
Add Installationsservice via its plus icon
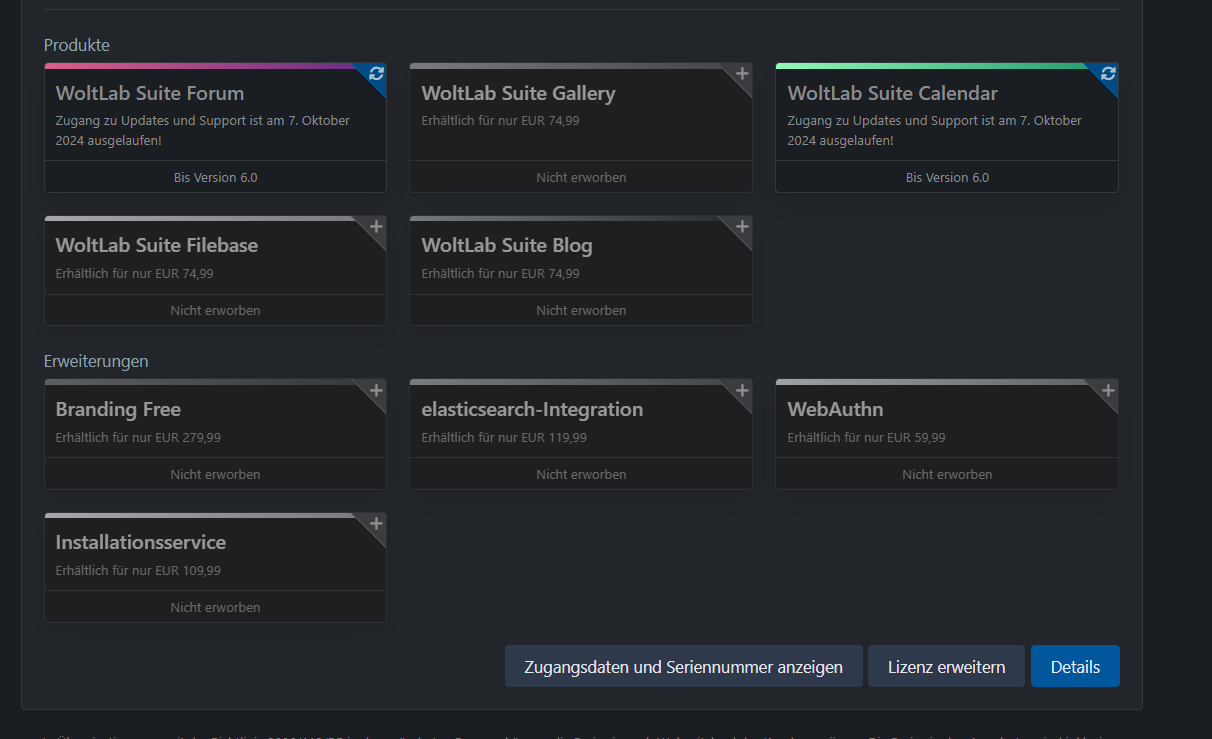click(376, 523)
